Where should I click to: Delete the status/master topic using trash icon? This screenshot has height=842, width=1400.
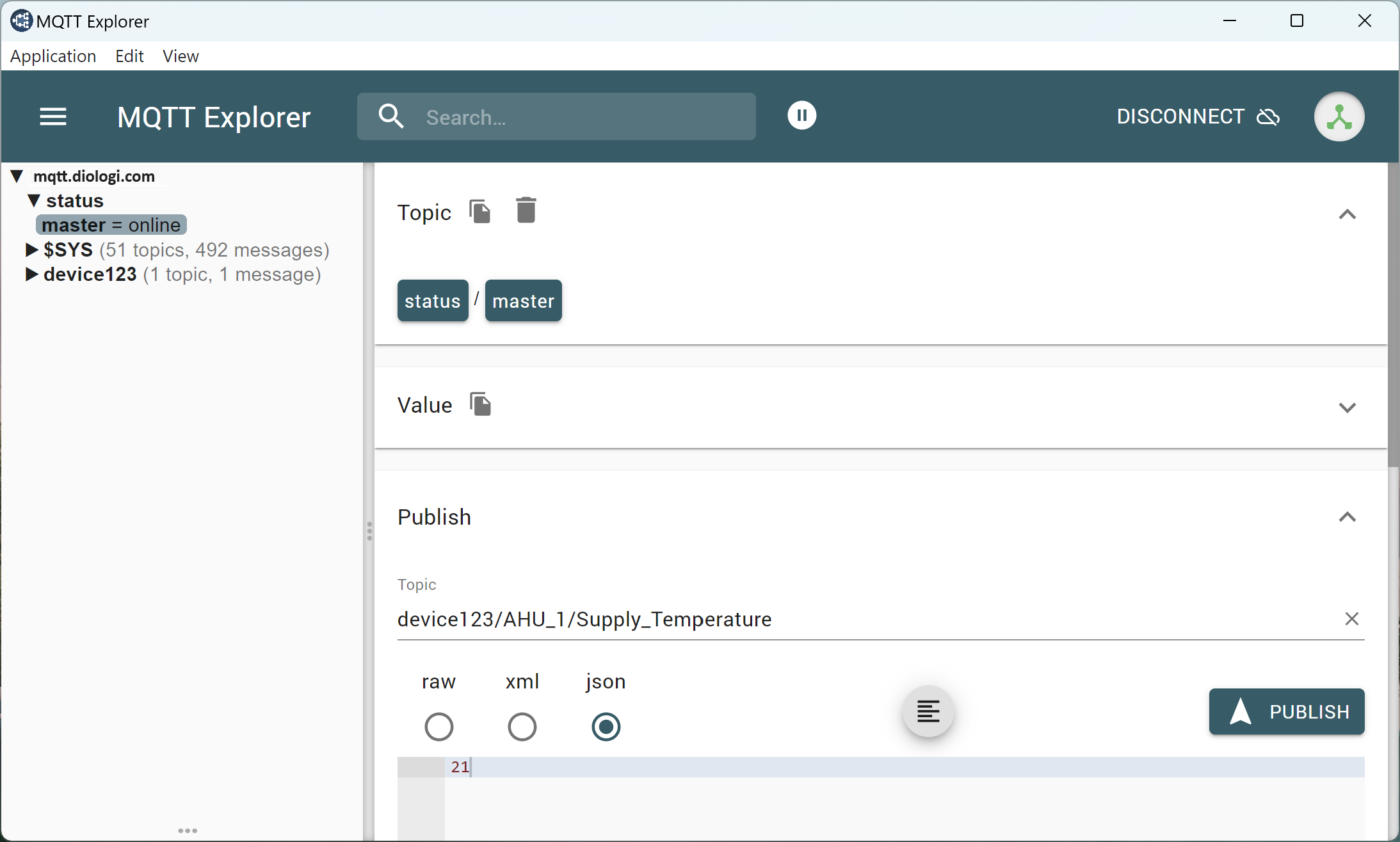[x=525, y=210]
